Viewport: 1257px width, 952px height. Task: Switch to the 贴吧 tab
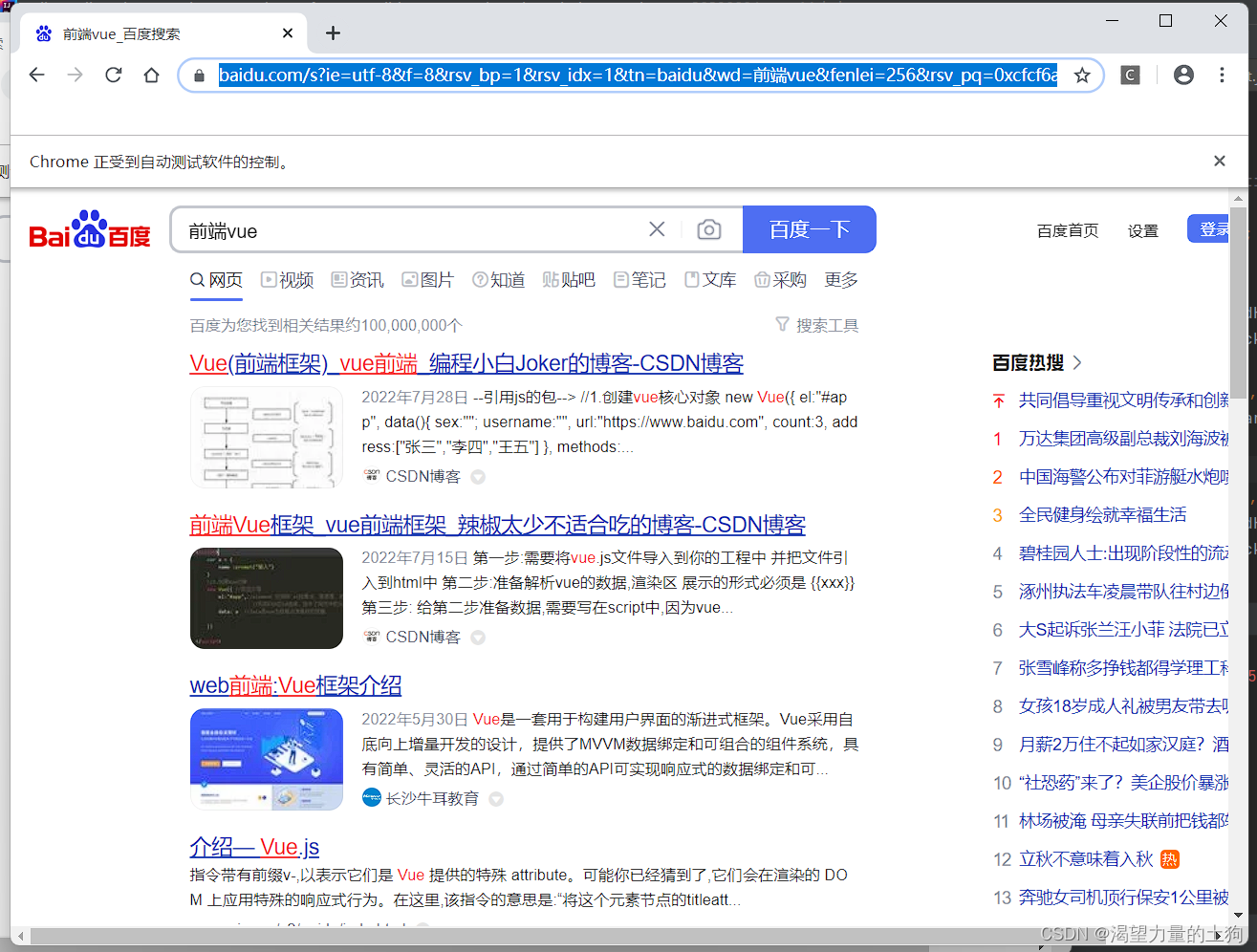(569, 279)
